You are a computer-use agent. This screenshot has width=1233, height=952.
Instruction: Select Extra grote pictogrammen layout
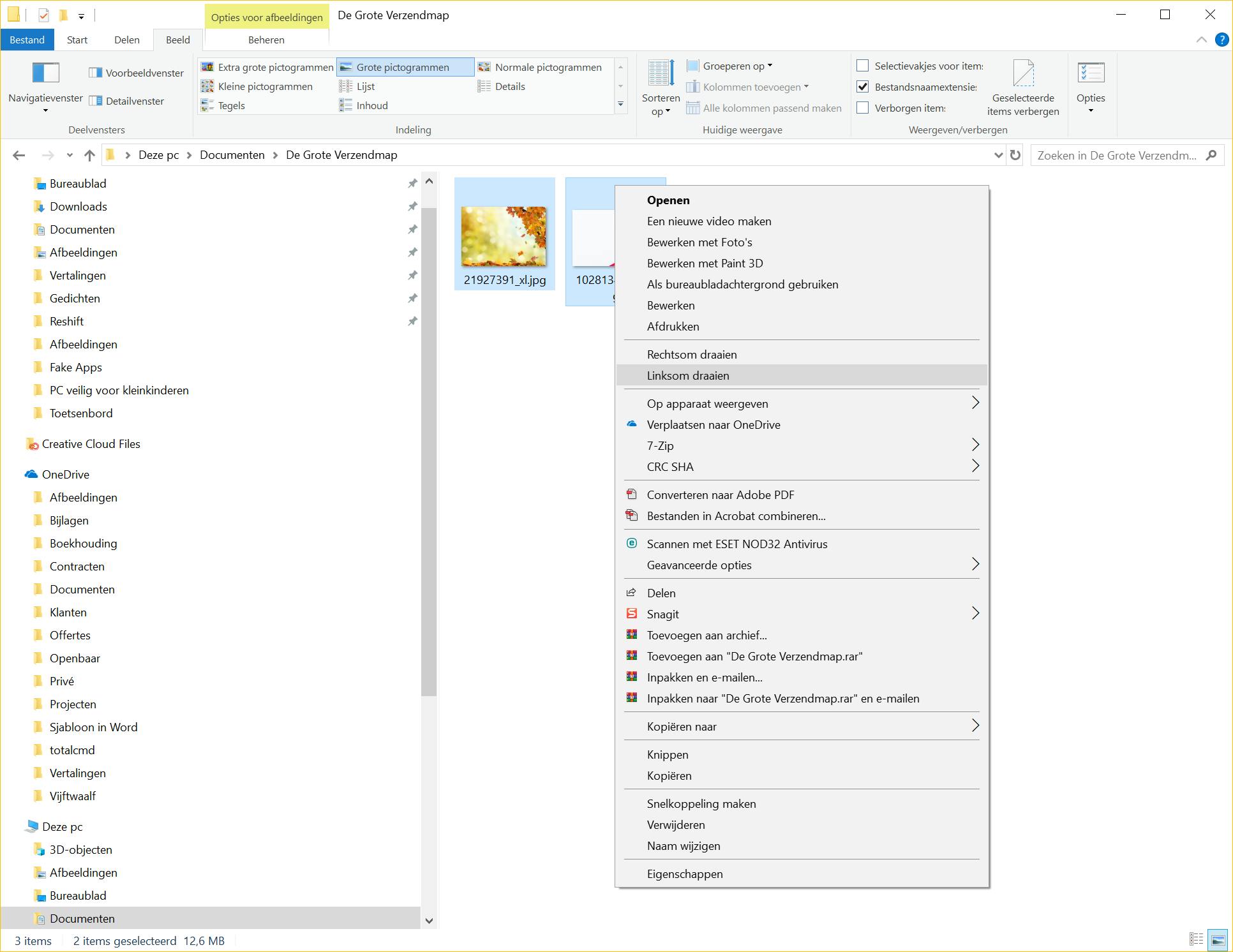268,67
